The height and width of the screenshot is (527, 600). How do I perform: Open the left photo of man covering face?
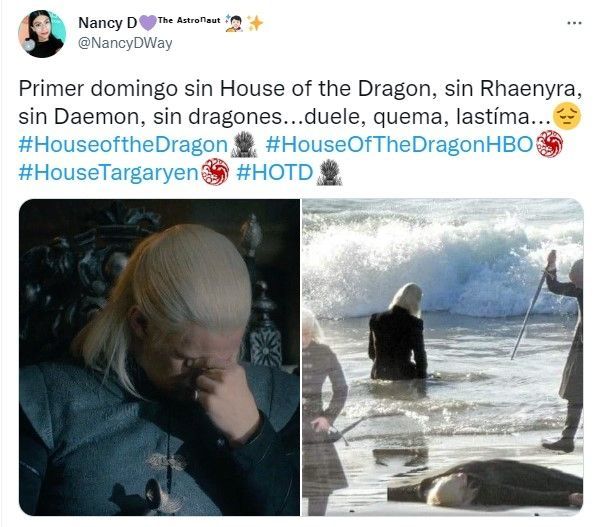(x=160, y=357)
